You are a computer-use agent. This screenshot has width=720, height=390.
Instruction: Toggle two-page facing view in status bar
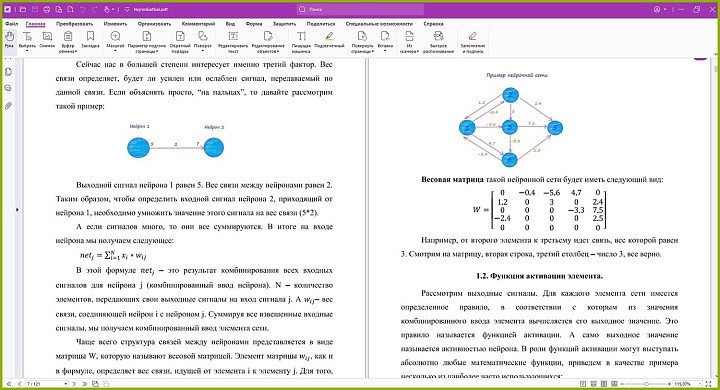pos(603,384)
